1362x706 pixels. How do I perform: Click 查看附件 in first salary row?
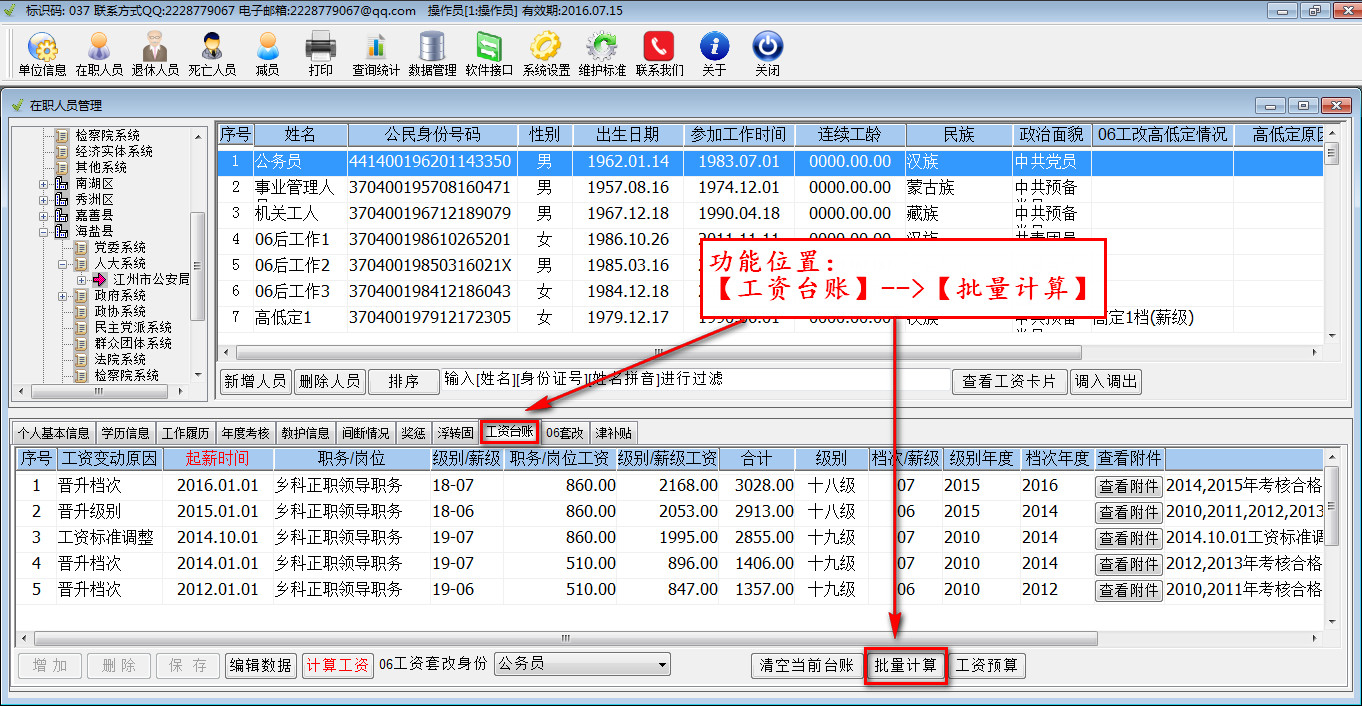1129,486
